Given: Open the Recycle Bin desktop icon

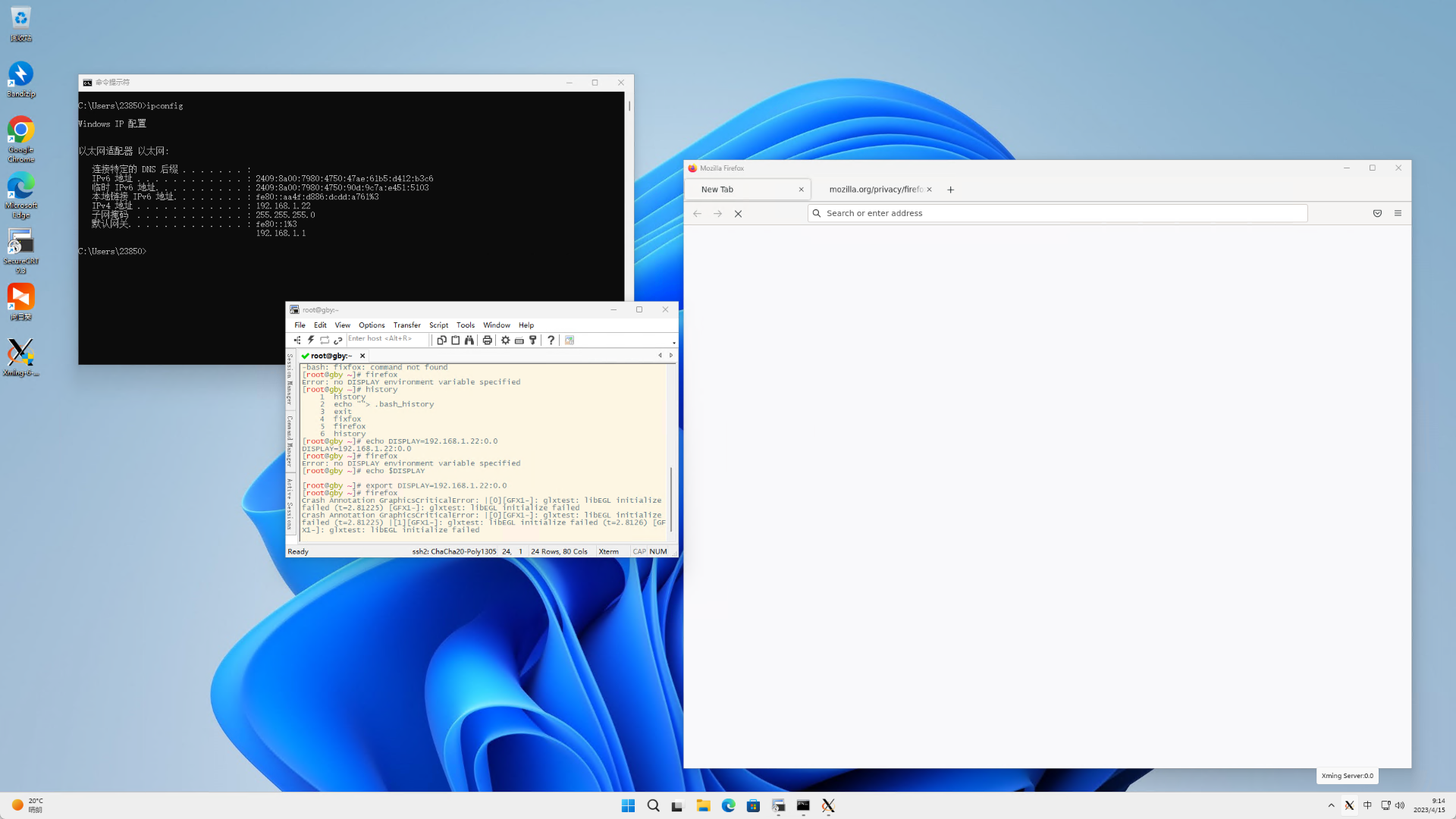Looking at the screenshot, I should pos(20,24).
